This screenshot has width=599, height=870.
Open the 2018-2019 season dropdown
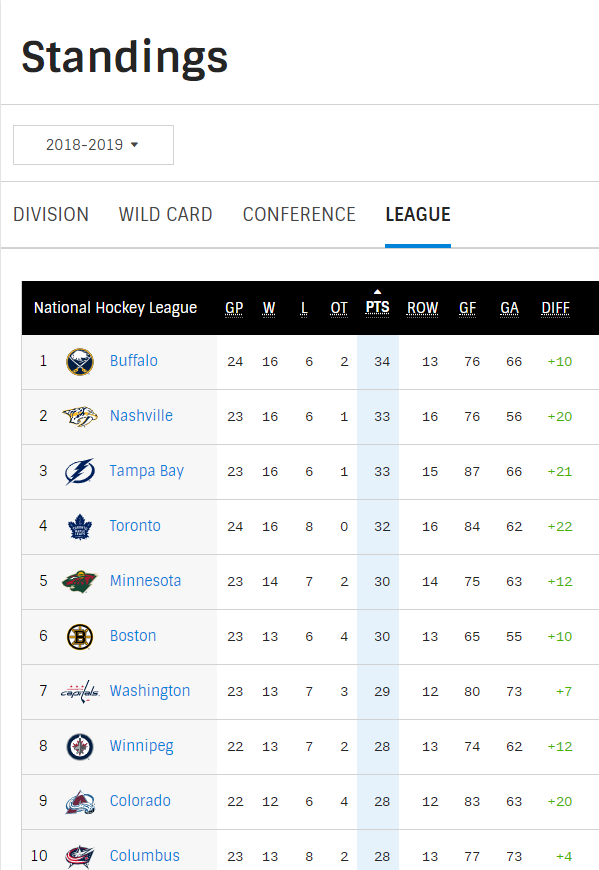tap(93, 145)
